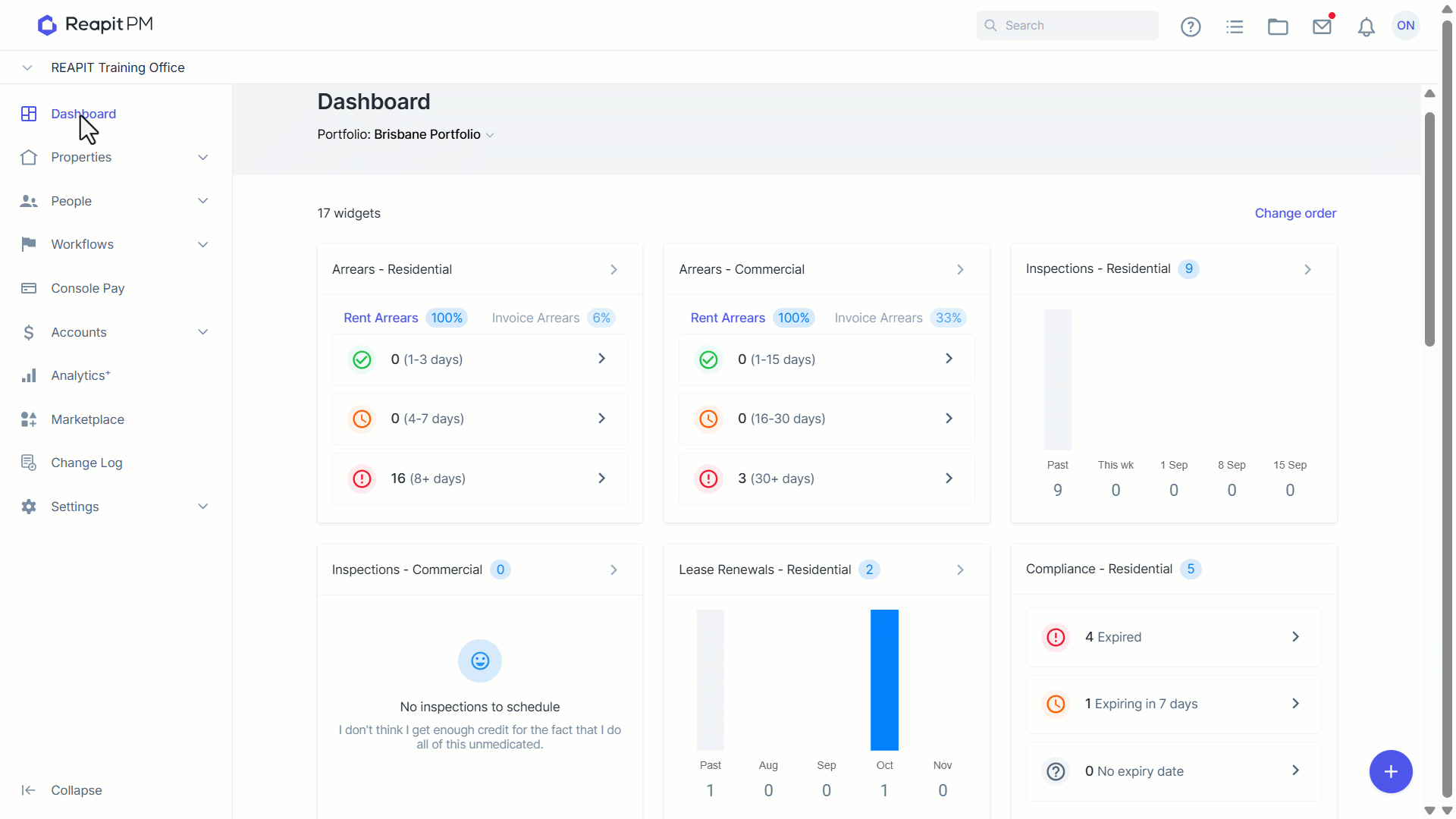This screenshot has width=1456, height=819.
Task: Open the 16 (8+ days) arrears row
Action: (479, 479)
